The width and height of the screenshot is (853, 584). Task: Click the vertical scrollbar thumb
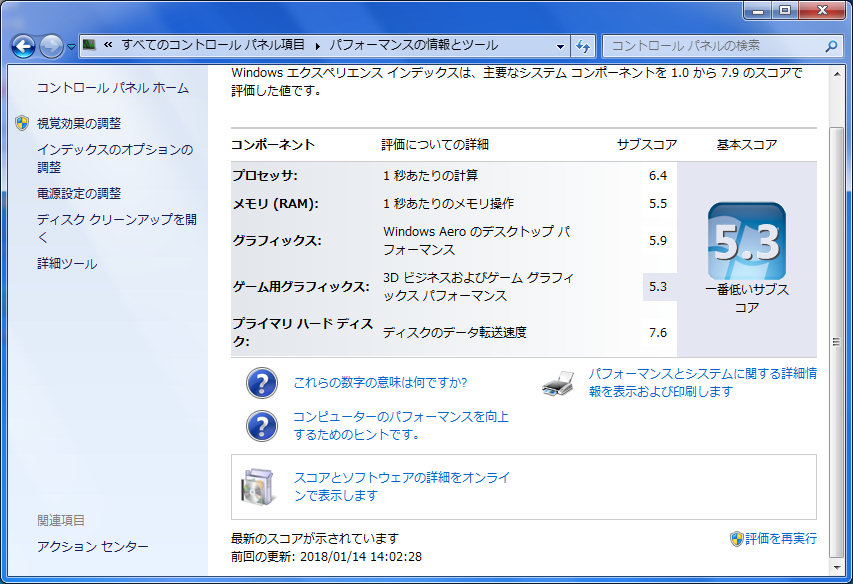tap(837, 342)
